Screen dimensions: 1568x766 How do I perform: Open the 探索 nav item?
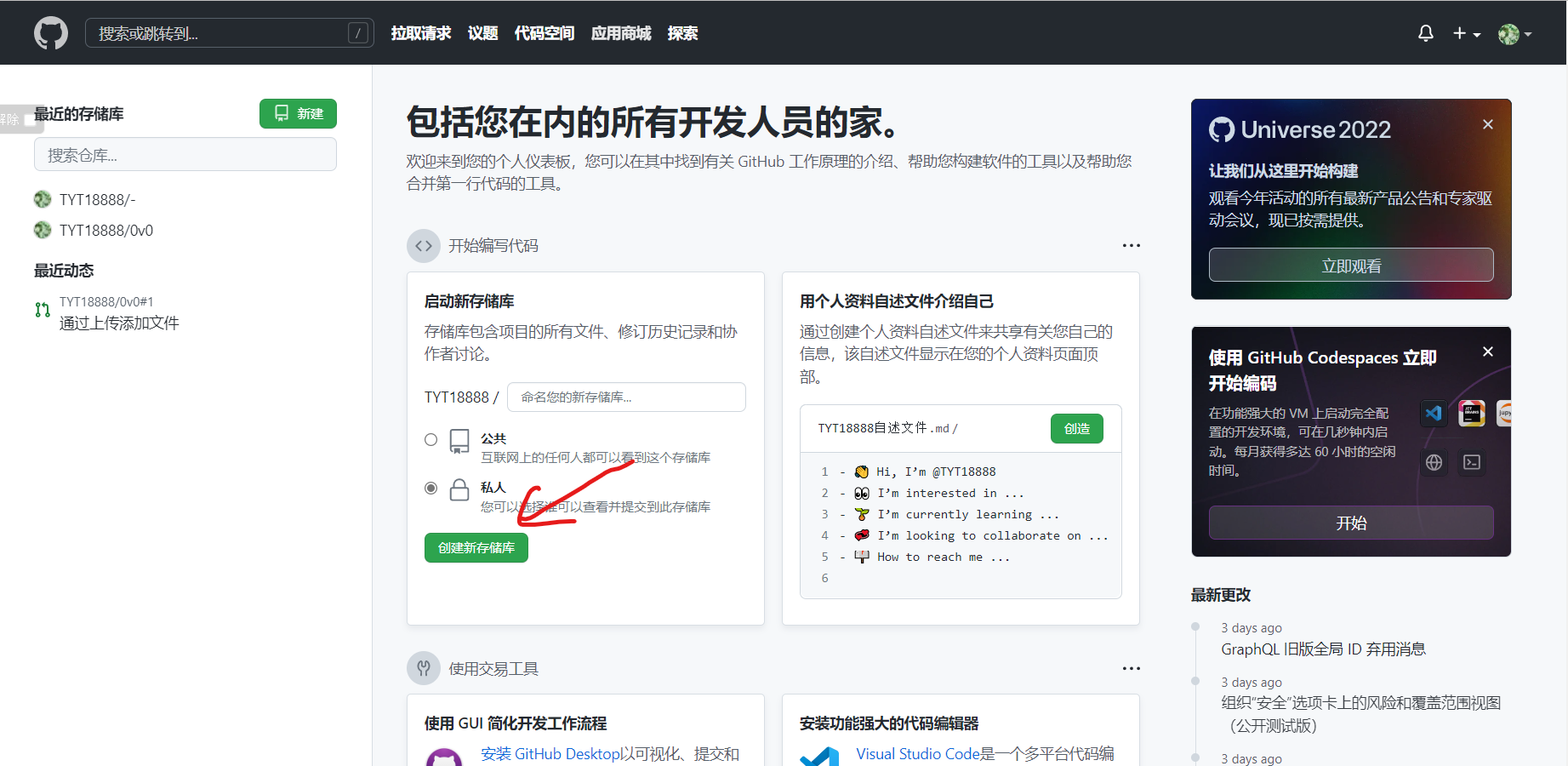click(682, 33)
